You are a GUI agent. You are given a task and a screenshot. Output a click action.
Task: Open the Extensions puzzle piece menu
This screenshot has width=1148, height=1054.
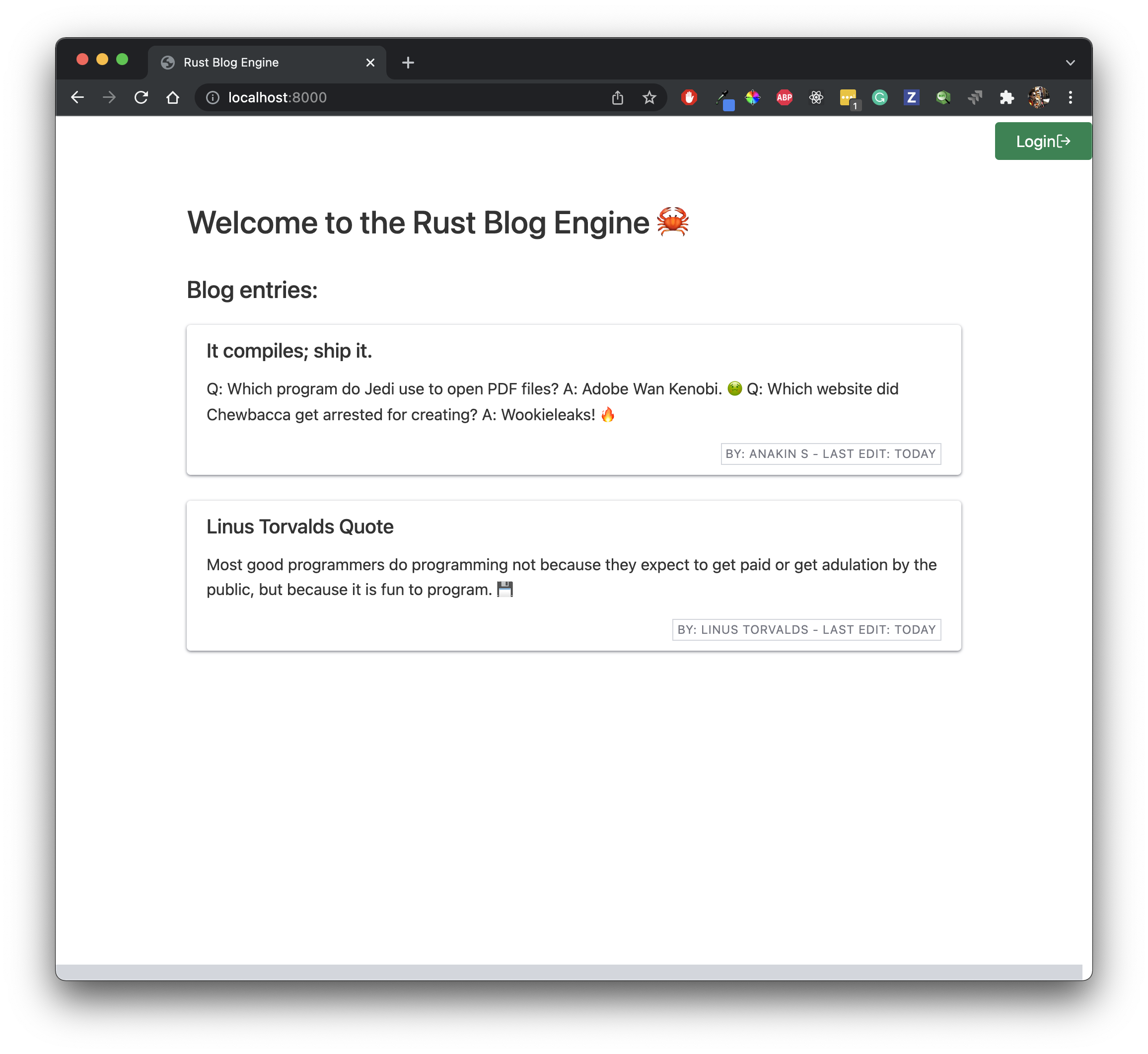coord(1006,97)
